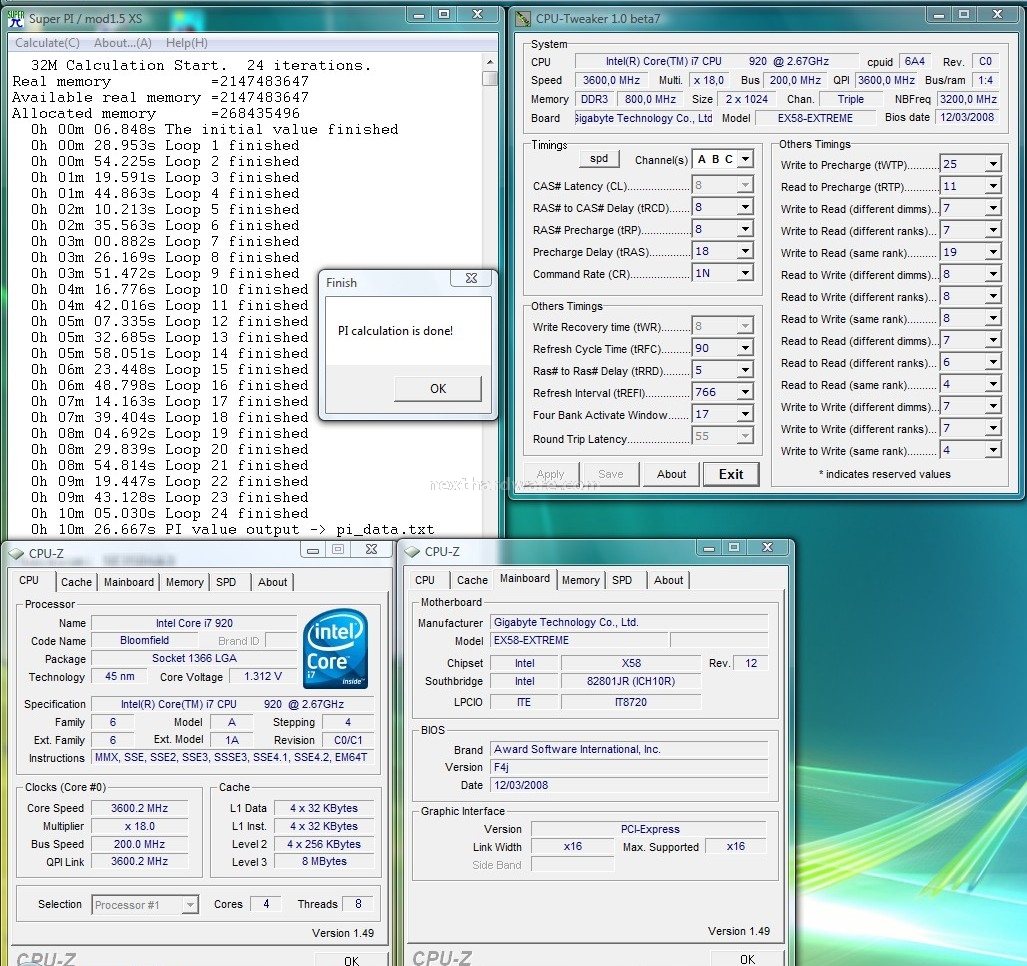
Task: Click the Mainboard model field EX58-EXTREME in CPU-Z
Action: pyautogui.click(x=579, y=640)
